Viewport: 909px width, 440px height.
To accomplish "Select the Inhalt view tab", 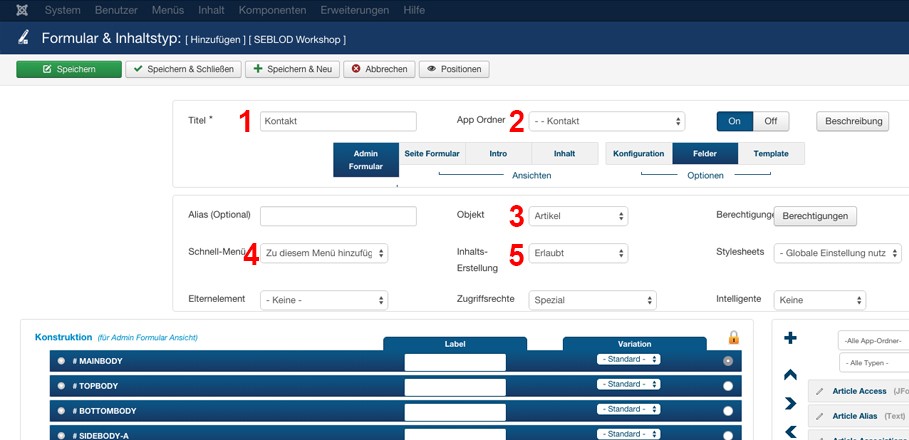I will [x=565, y=154].
